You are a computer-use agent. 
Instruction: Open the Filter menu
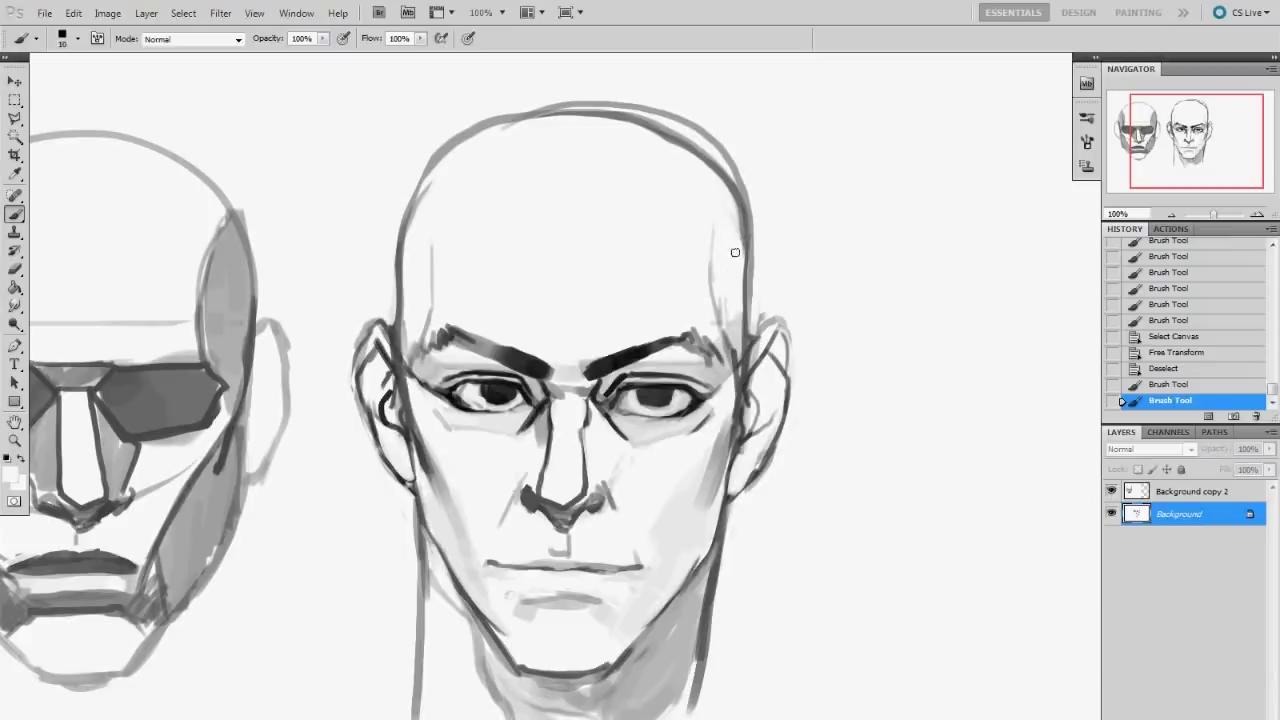pos(220,13)
